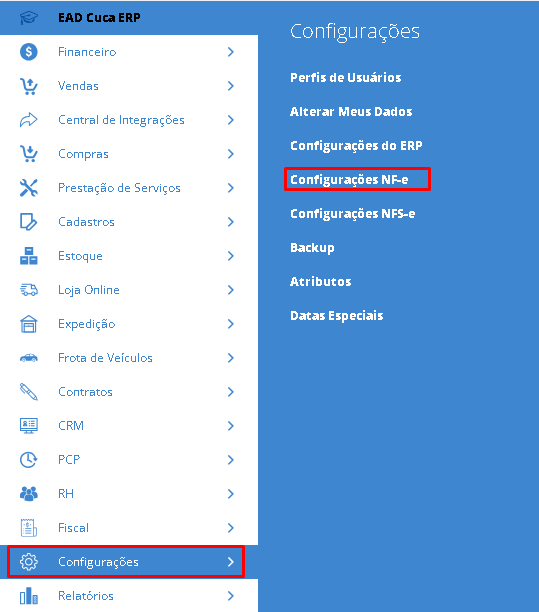
Task: Click the Estoque boxes icon
Action: point(28,256)
